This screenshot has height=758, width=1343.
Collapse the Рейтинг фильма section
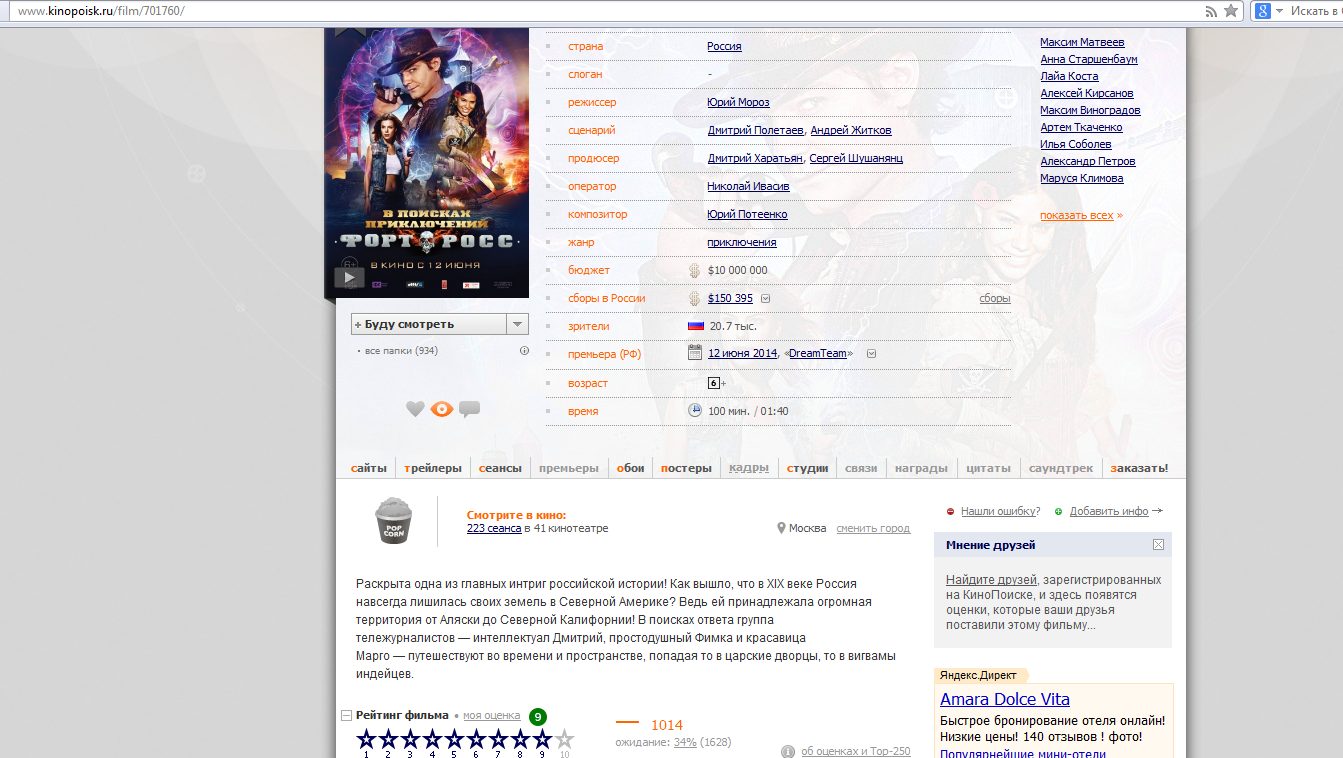coord(346,715)
